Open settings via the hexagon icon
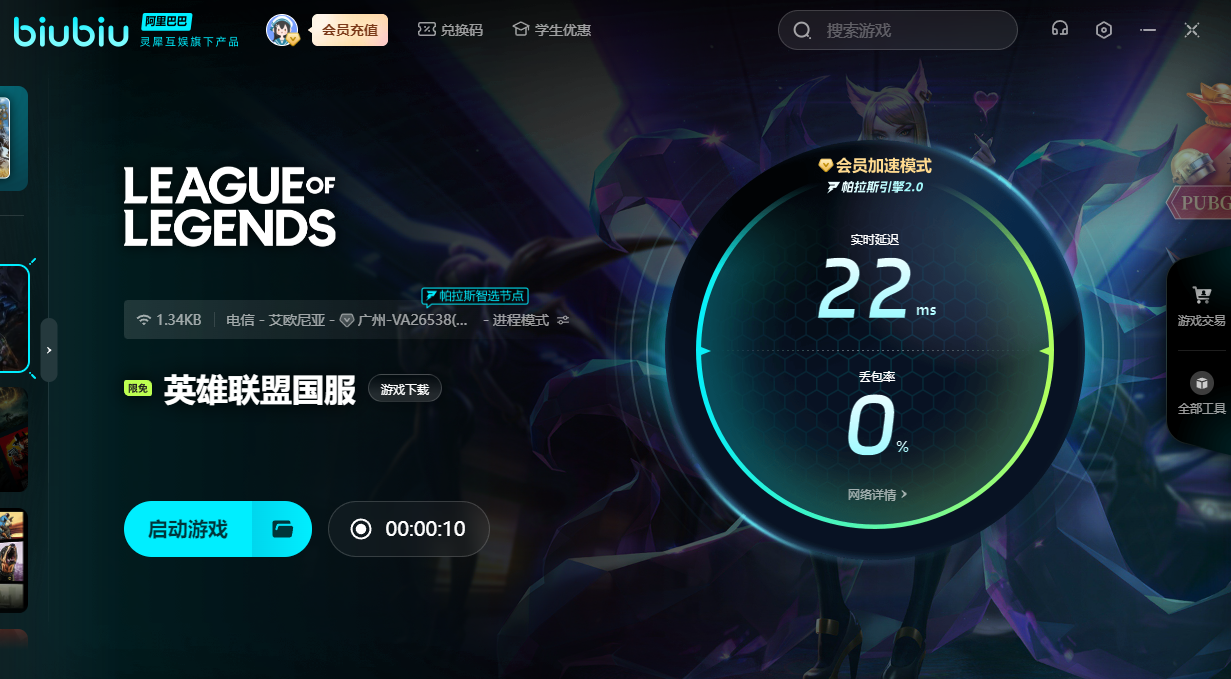Viewport: 1231px width, 679px height. [x=1104, y=30]
